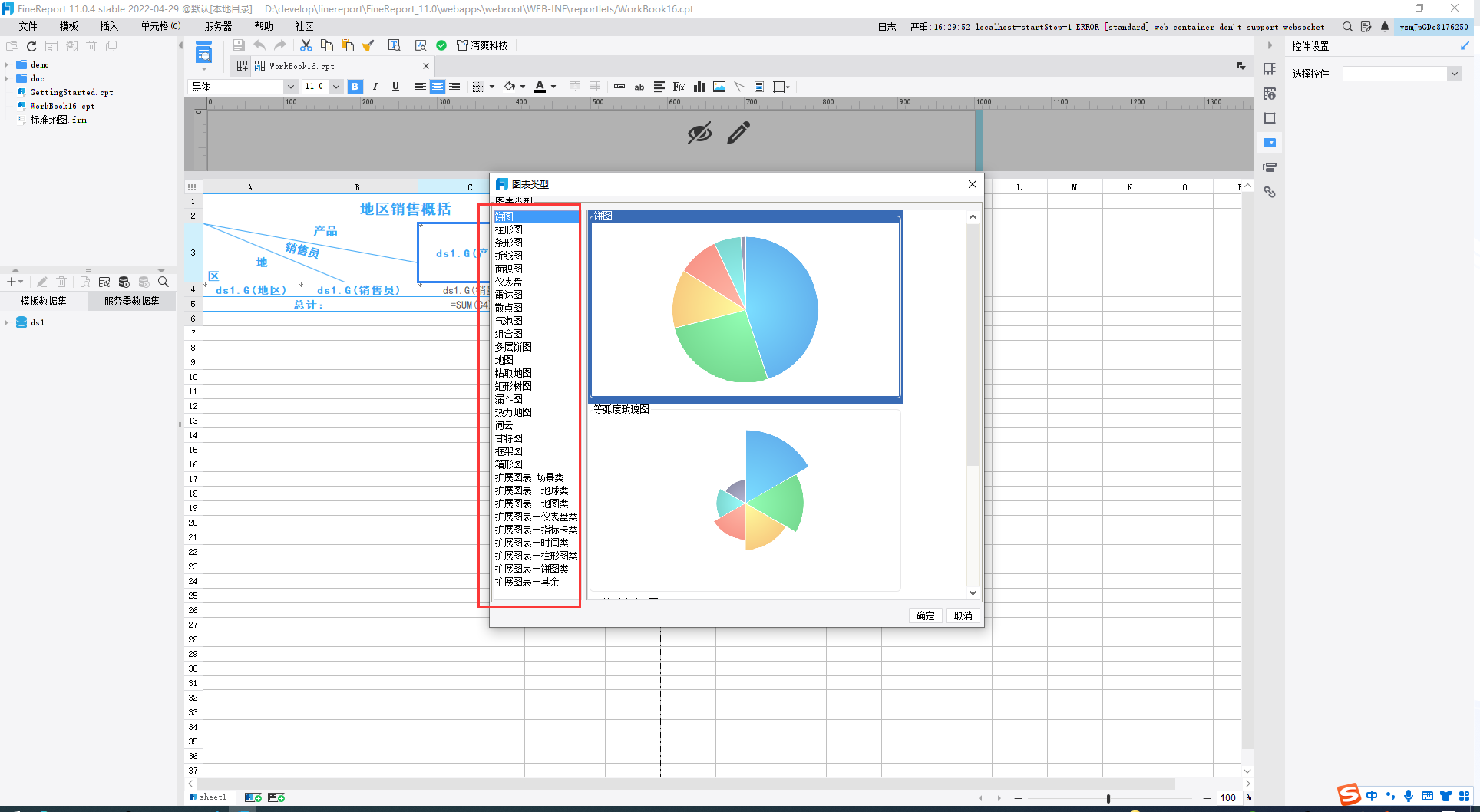Open cell element panel icon in right sidebar
The image size is (1480, 812).
click(1270, 69)
